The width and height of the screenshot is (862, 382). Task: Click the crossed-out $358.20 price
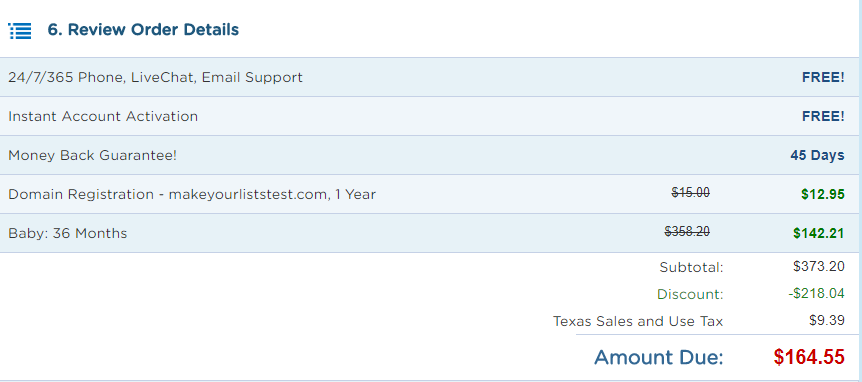(687, 231)
